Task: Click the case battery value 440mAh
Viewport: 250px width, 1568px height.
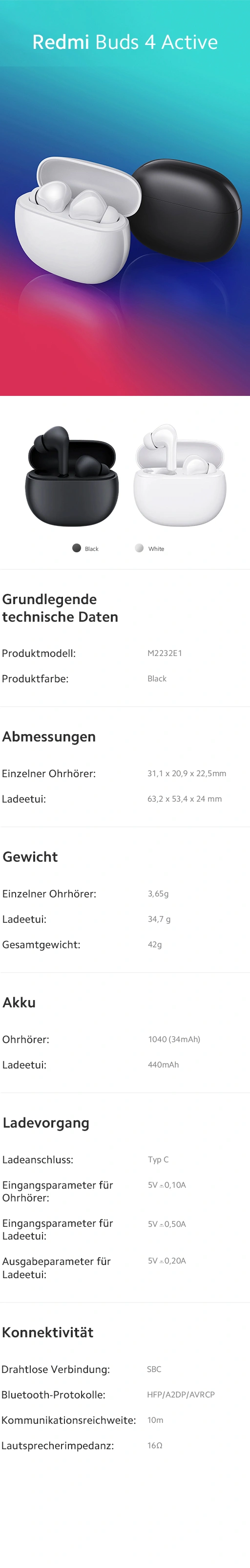Action: [x=163, y=1065]
